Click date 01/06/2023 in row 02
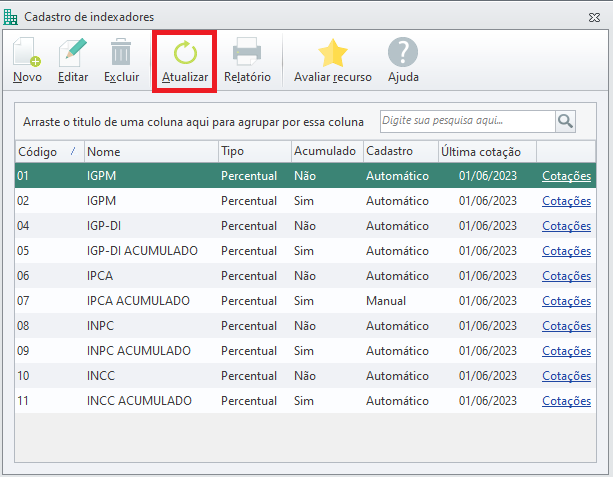613x477 pixels. (488, 201)
